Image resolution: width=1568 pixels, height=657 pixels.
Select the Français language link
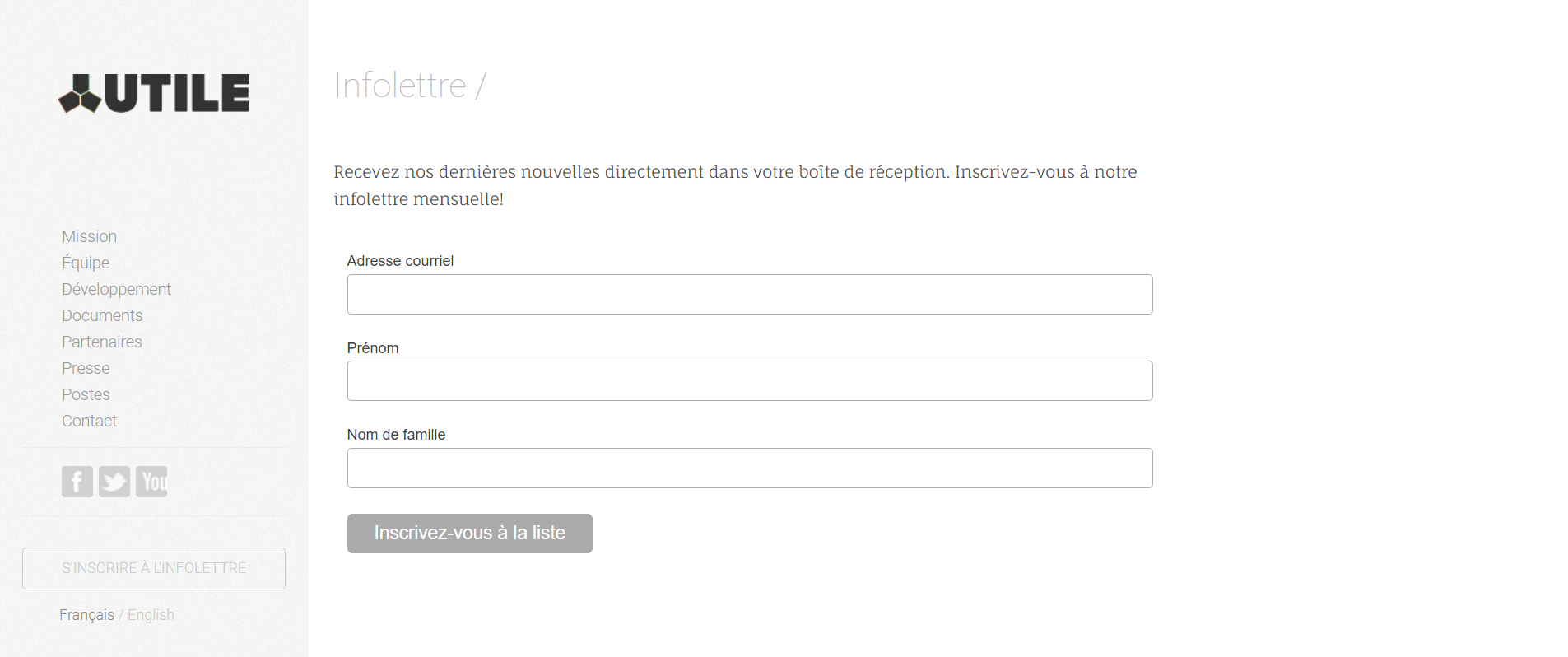coord(86,615)
